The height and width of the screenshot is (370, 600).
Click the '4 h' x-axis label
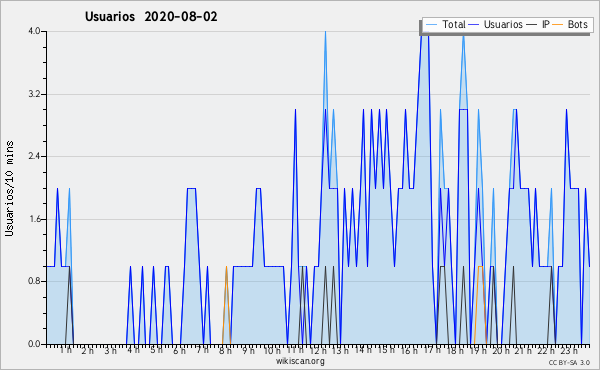point(133,350)
